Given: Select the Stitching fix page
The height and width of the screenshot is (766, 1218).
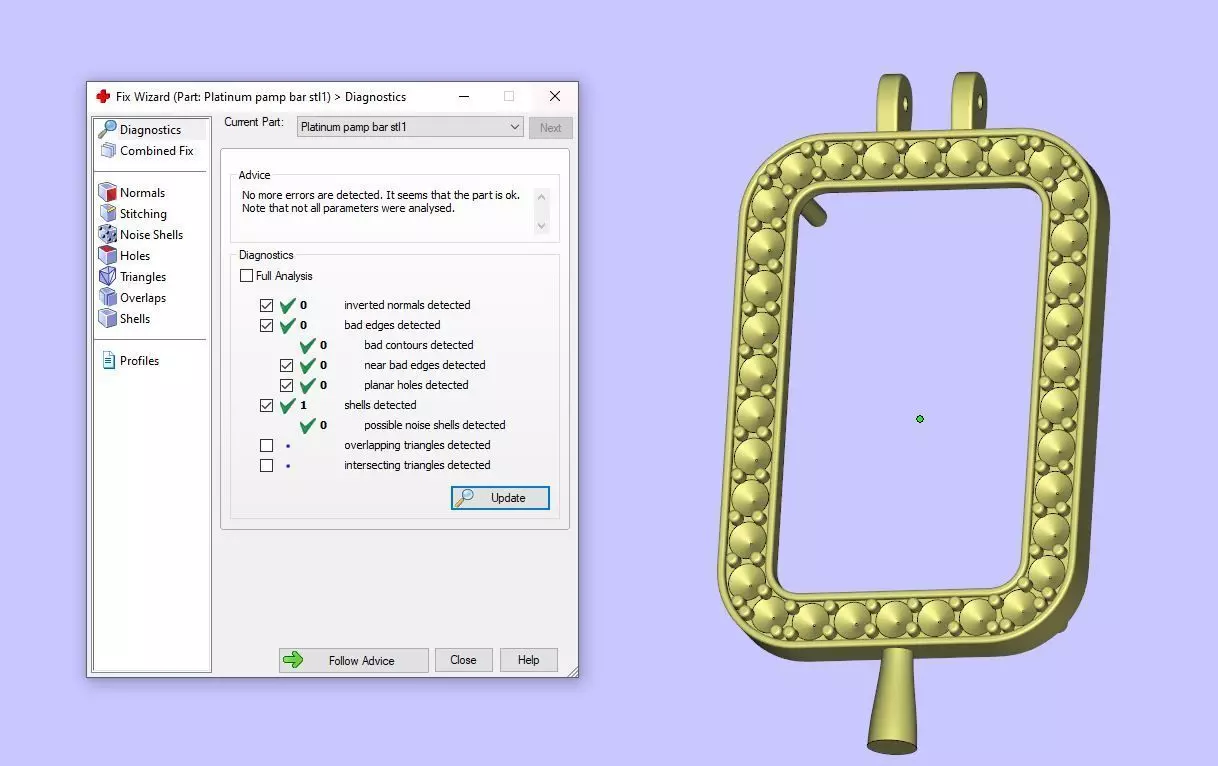Looking at the screenshot, I should [x=133, y=213].
